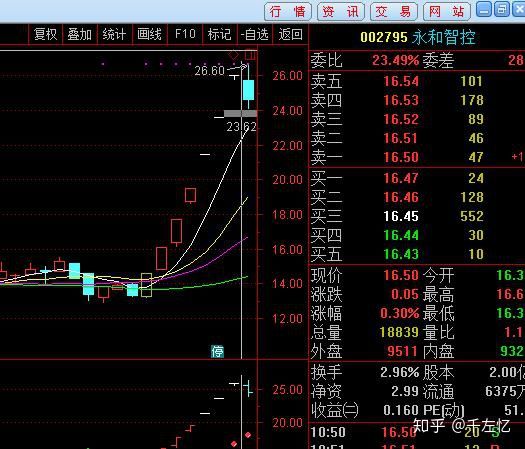
Task: Open the 资讯 news tab
Action: point(340,12)
